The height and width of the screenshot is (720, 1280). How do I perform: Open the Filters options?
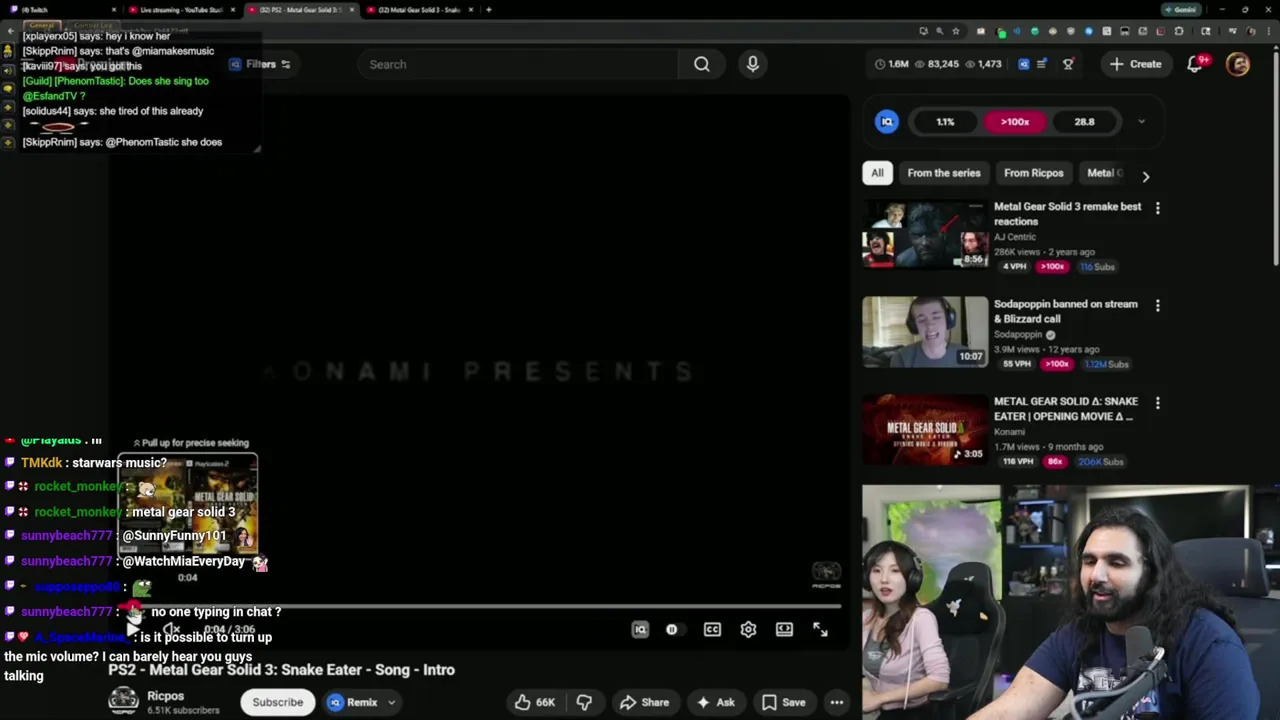(x=260, y=64)
